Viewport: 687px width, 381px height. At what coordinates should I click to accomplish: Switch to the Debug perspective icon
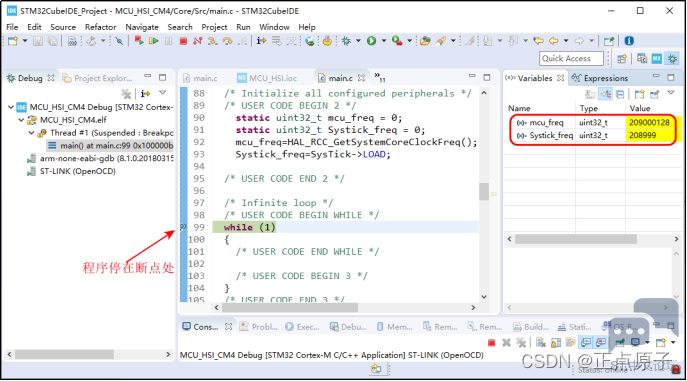click(672, 58)
